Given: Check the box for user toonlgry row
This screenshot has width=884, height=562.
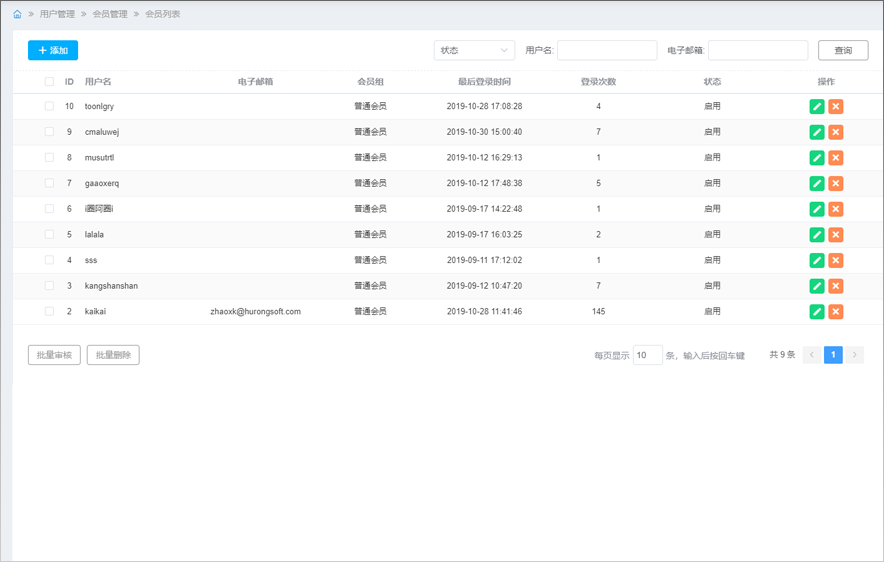Looking at the screenshot, I should 49,106.
